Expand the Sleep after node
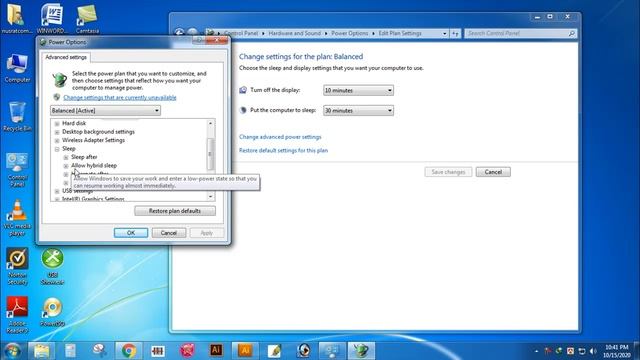640x360 pixels. pyautogui.click(x=66, y=158)
